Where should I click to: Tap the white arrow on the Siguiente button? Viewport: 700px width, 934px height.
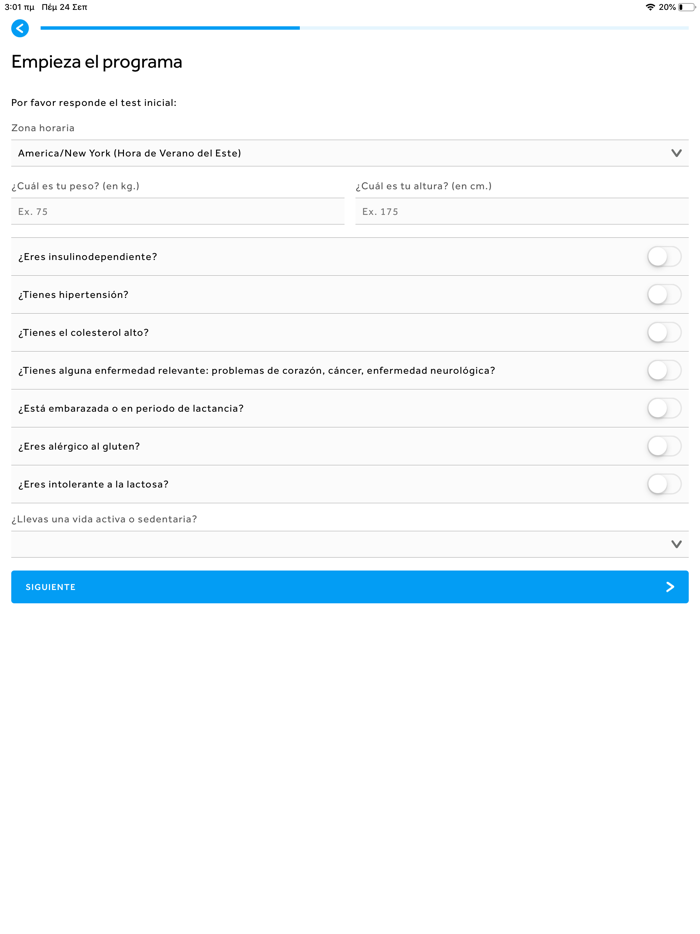[670, 587]
